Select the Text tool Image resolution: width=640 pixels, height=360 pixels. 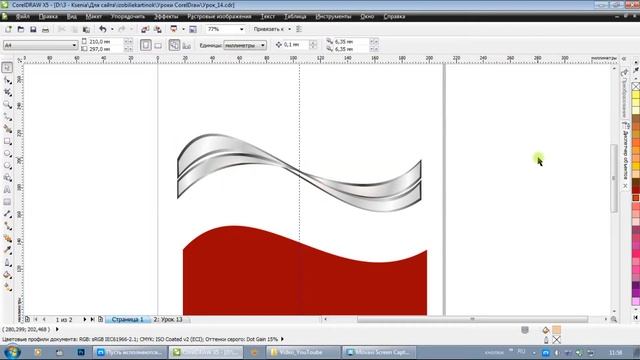7,190
